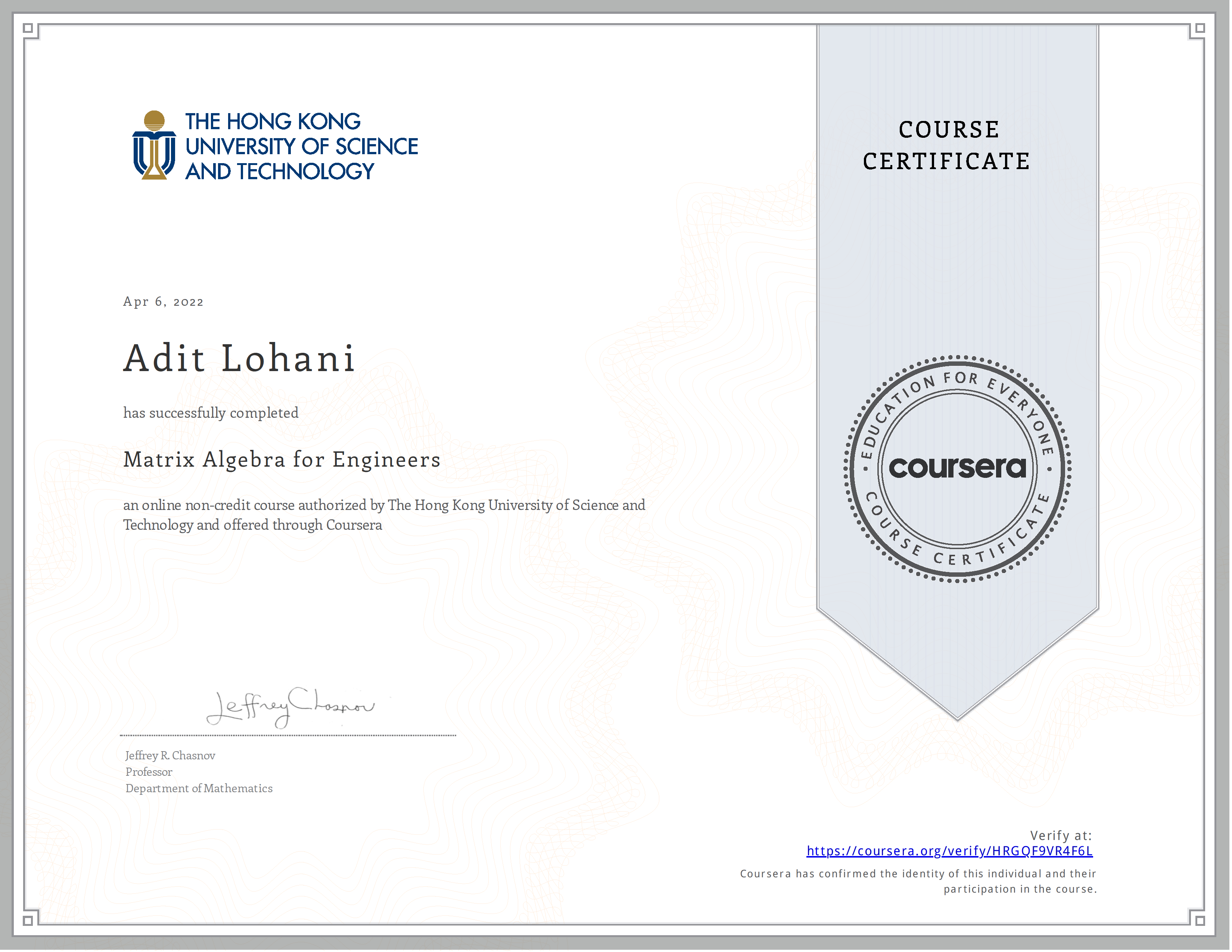1232x952 pixels.
Task: Open the Coursera verification link
Action: [951, 852]
